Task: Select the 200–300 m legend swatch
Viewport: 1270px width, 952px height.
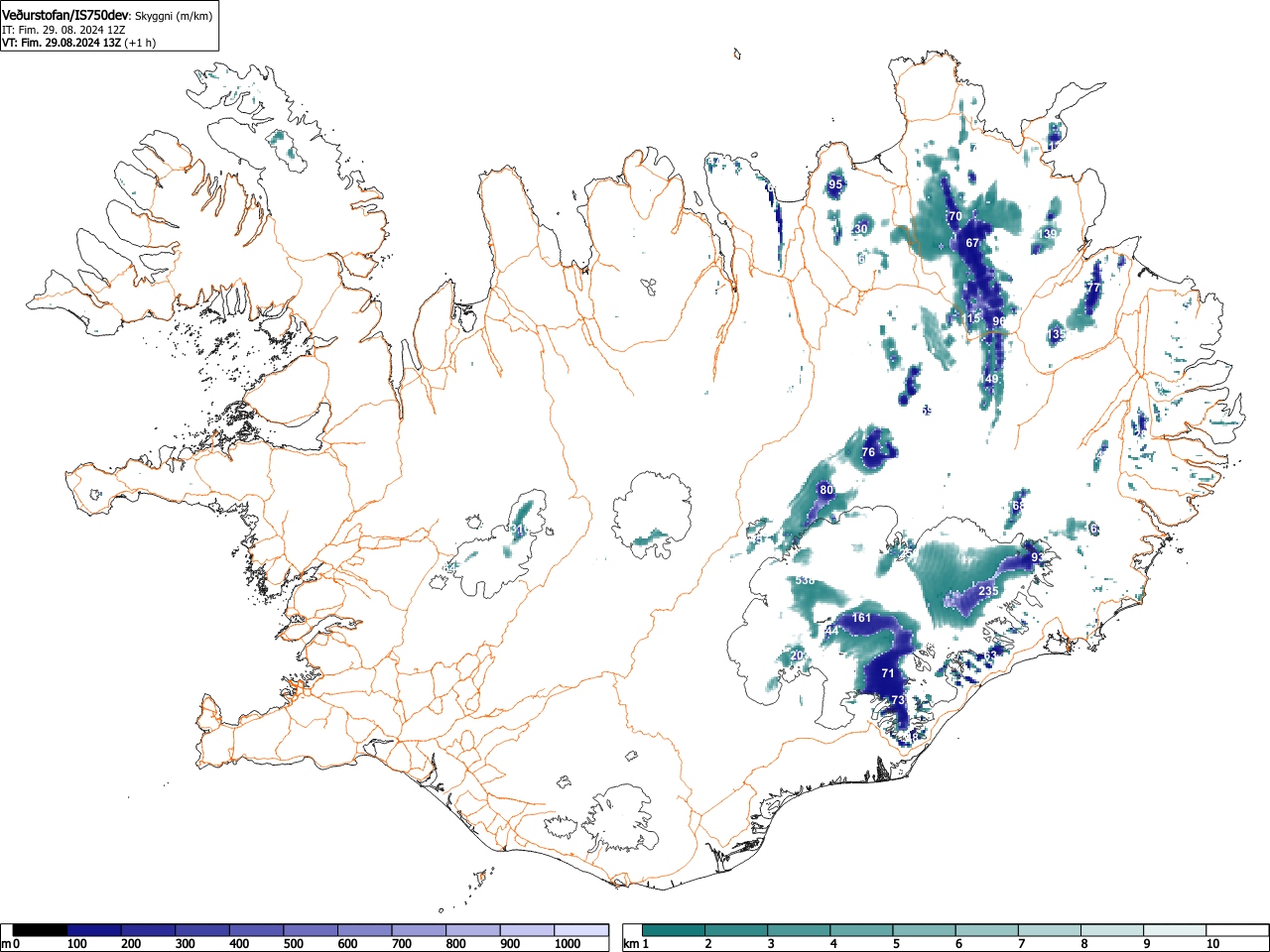Action: (x=149, y=930)
